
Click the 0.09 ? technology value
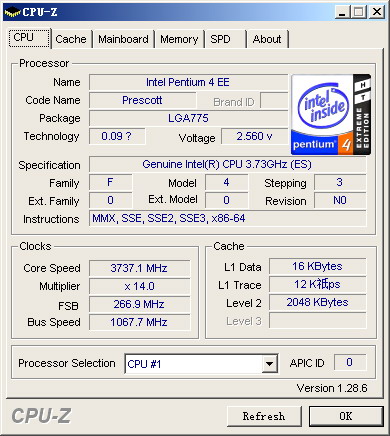[x=117, y=136]
